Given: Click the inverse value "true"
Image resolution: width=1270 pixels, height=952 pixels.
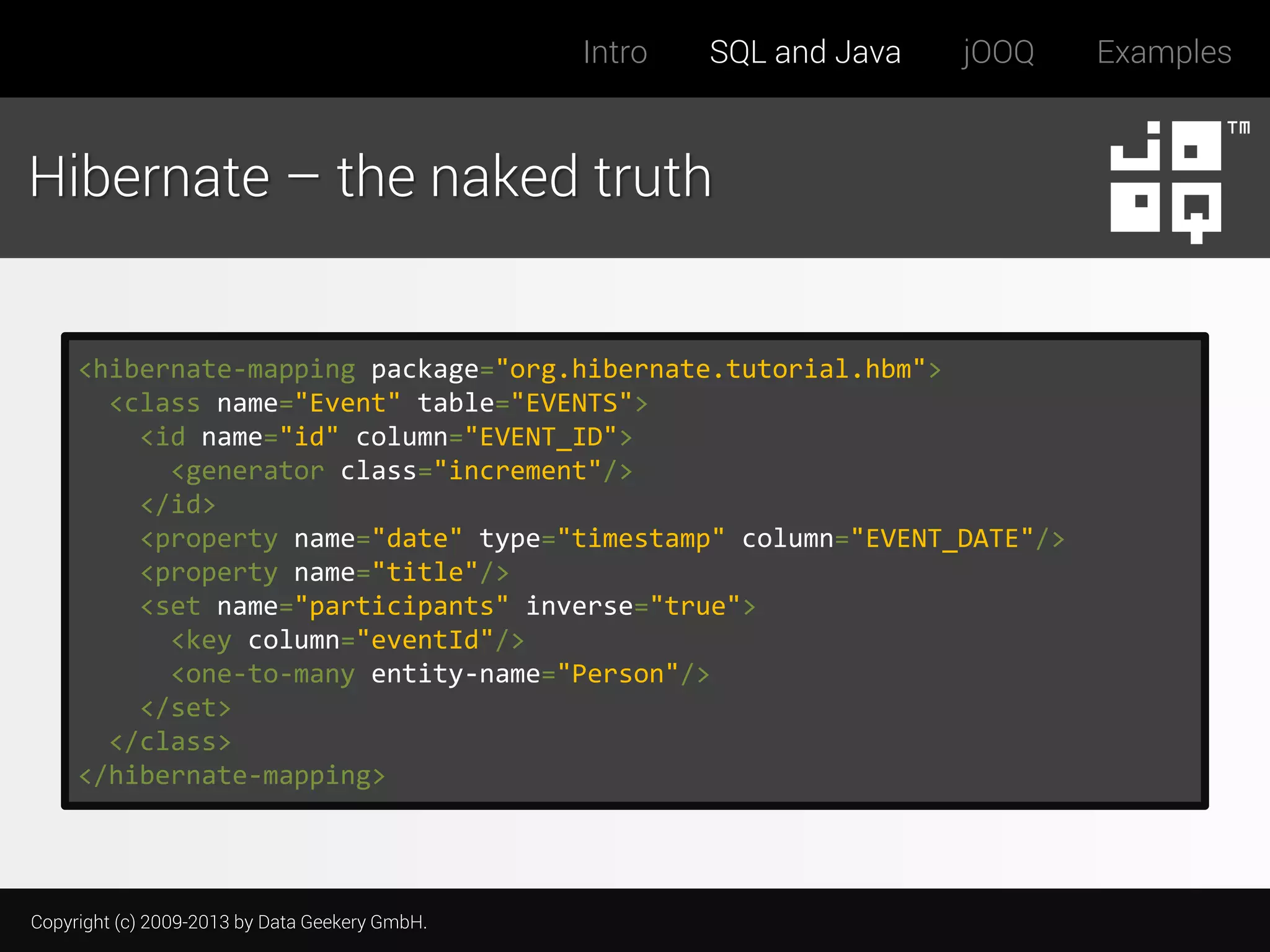Looking at the screenshot, I should pyautogui.click(x=695, y=606).
